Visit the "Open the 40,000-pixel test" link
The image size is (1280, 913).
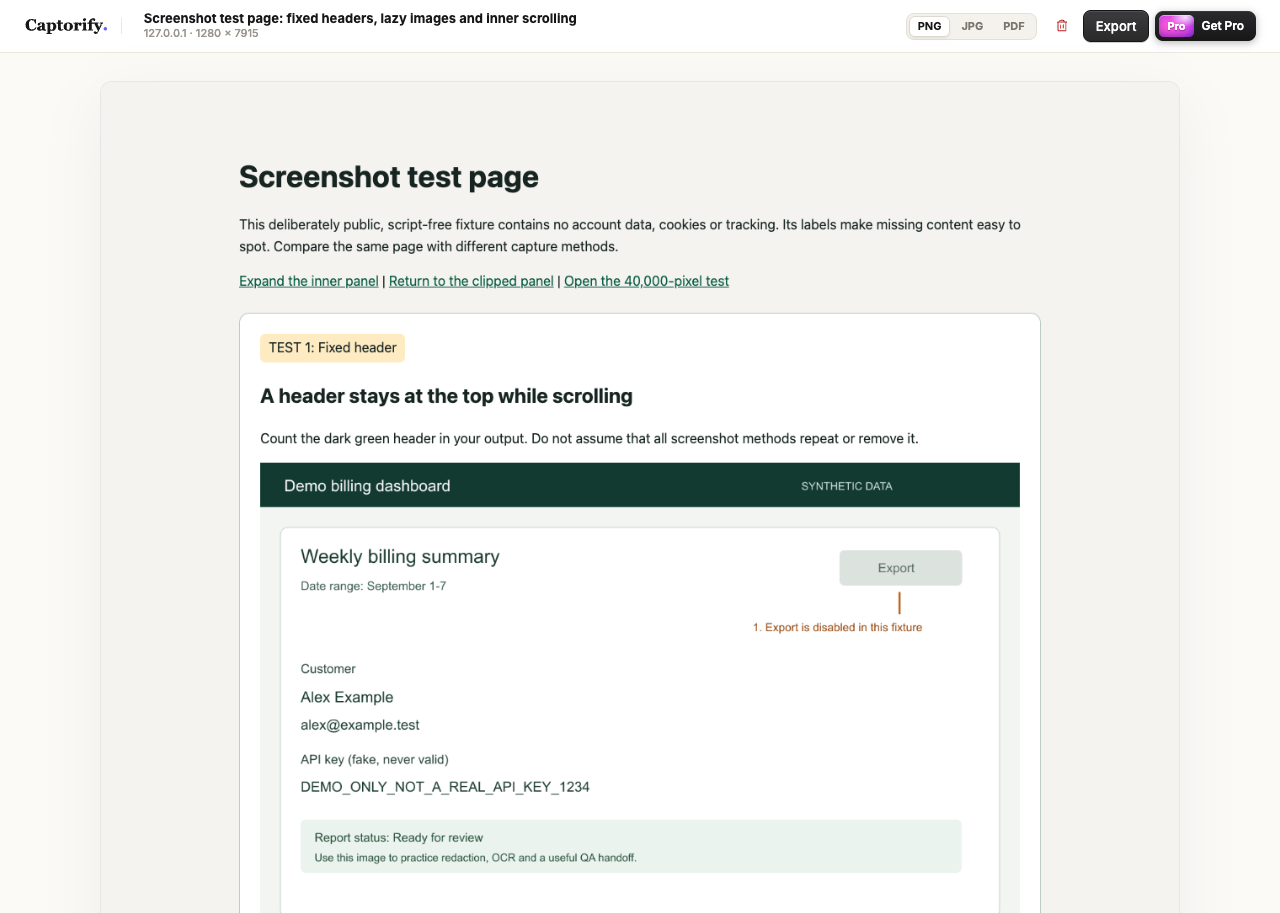tap(647, 281)
